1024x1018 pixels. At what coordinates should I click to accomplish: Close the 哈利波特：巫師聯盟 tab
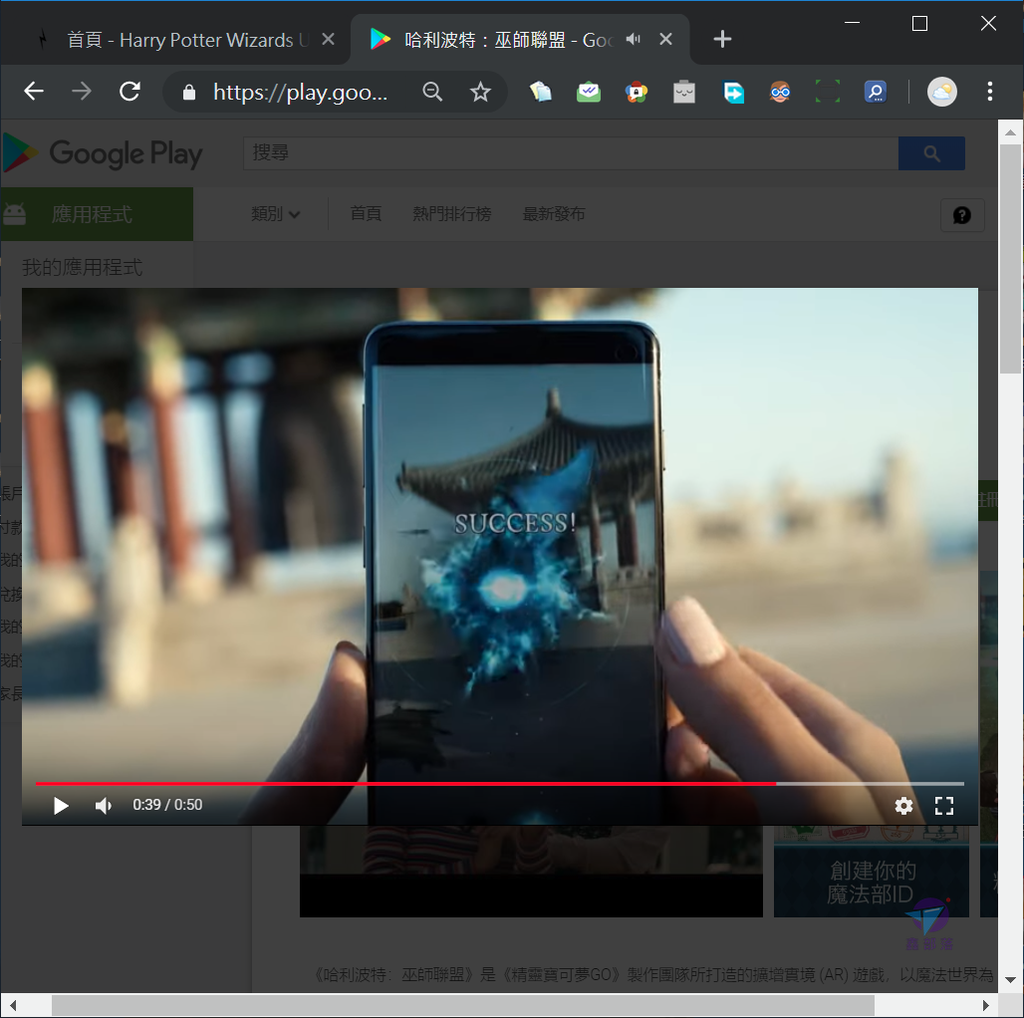[665, 39]
